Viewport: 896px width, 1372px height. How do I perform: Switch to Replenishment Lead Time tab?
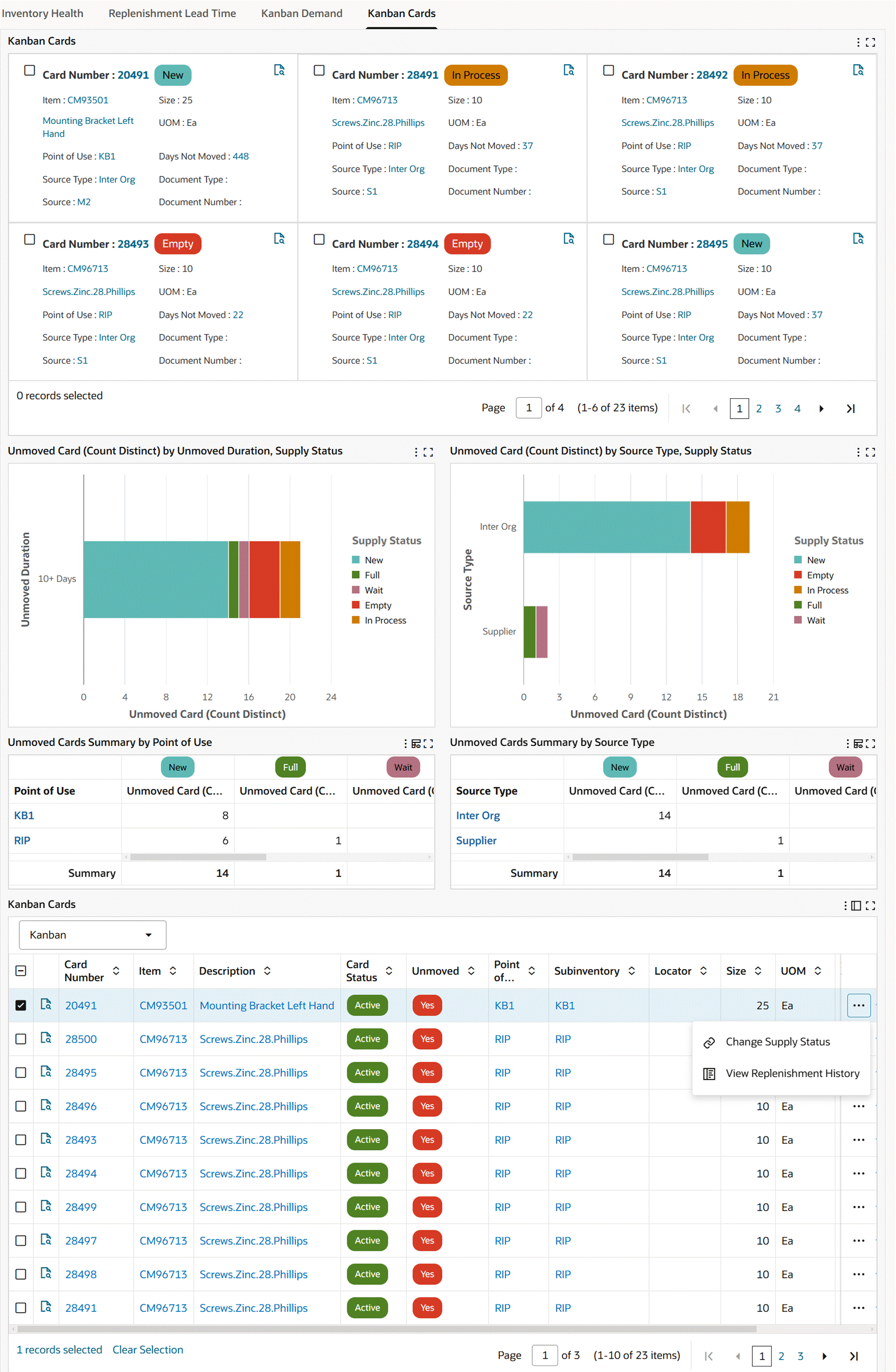coord(173,13)
